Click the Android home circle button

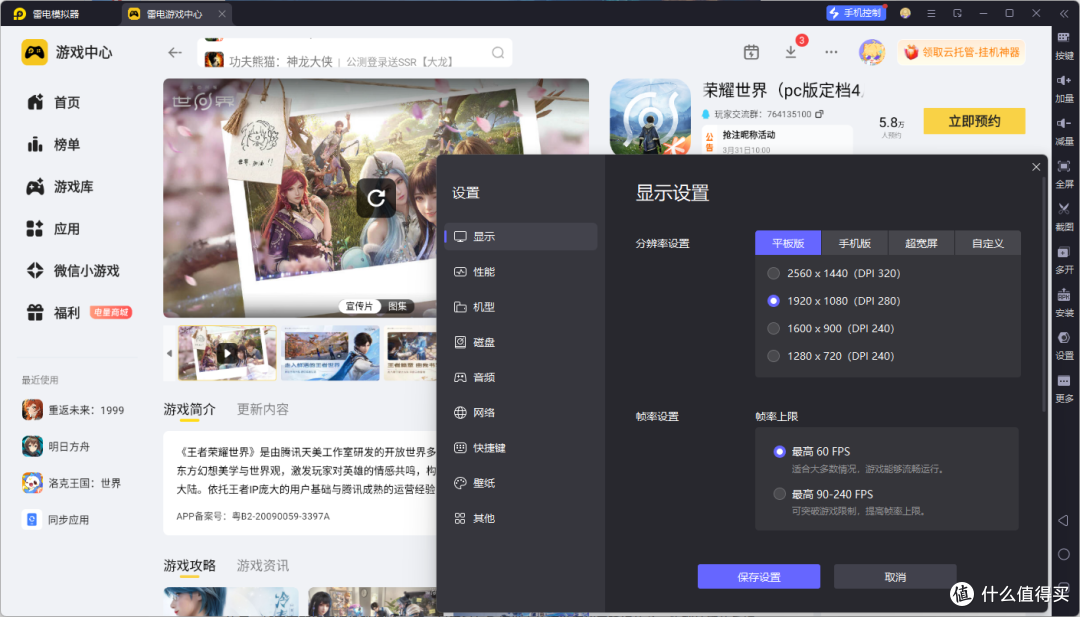click(x=1063, y=554)
